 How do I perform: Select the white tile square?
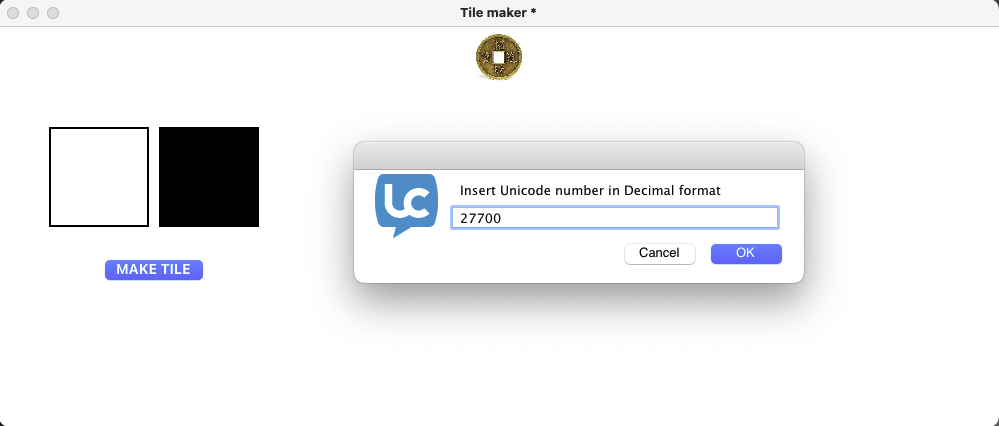[x=99, y=177]
